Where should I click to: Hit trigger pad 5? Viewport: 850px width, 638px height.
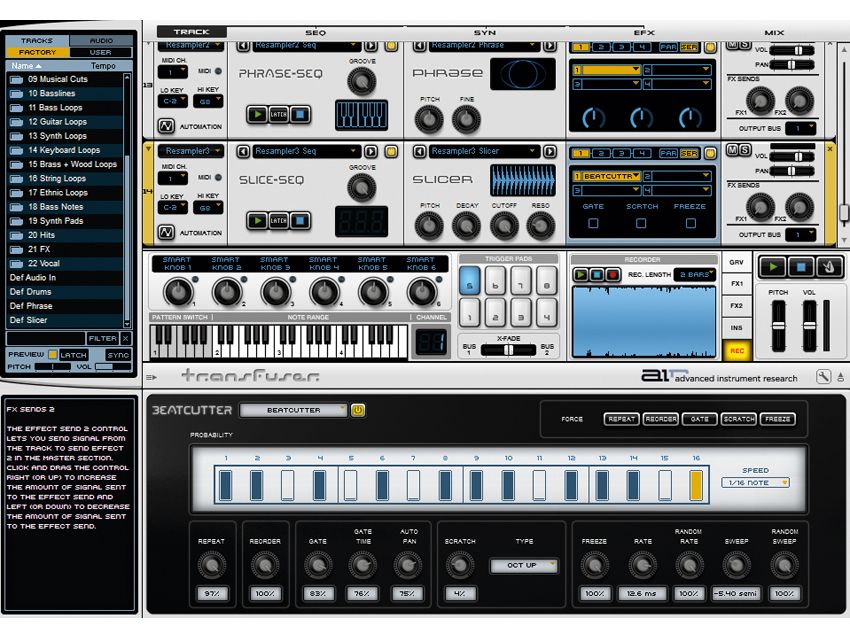click(x=469, y=281)
